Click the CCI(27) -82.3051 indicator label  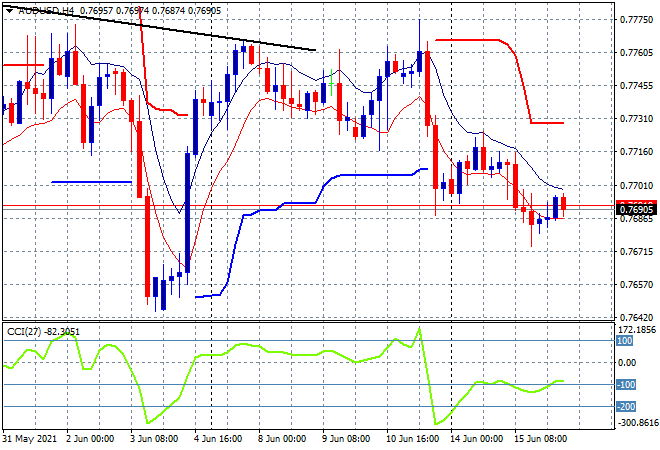(43, 332)
